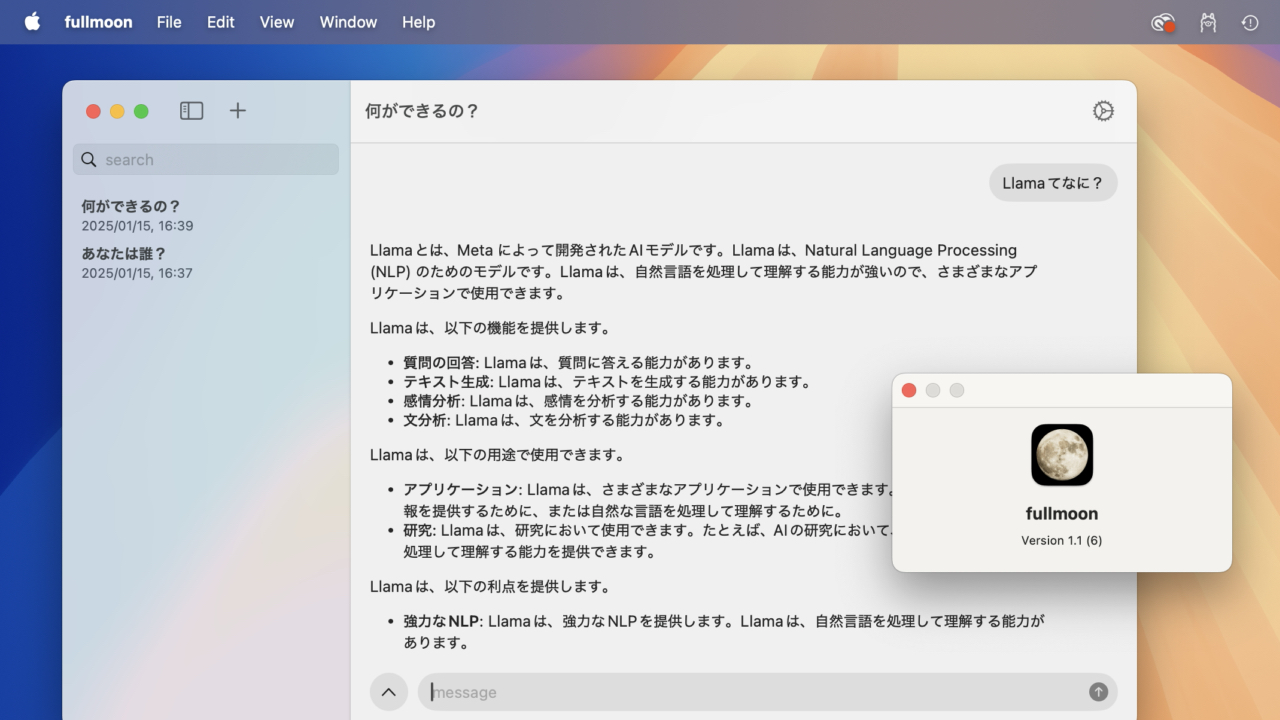The image size is (1280, 720).
Task: Click the '感情分析' bullet line
Action: pyautogui.click(x=578, y=401)
